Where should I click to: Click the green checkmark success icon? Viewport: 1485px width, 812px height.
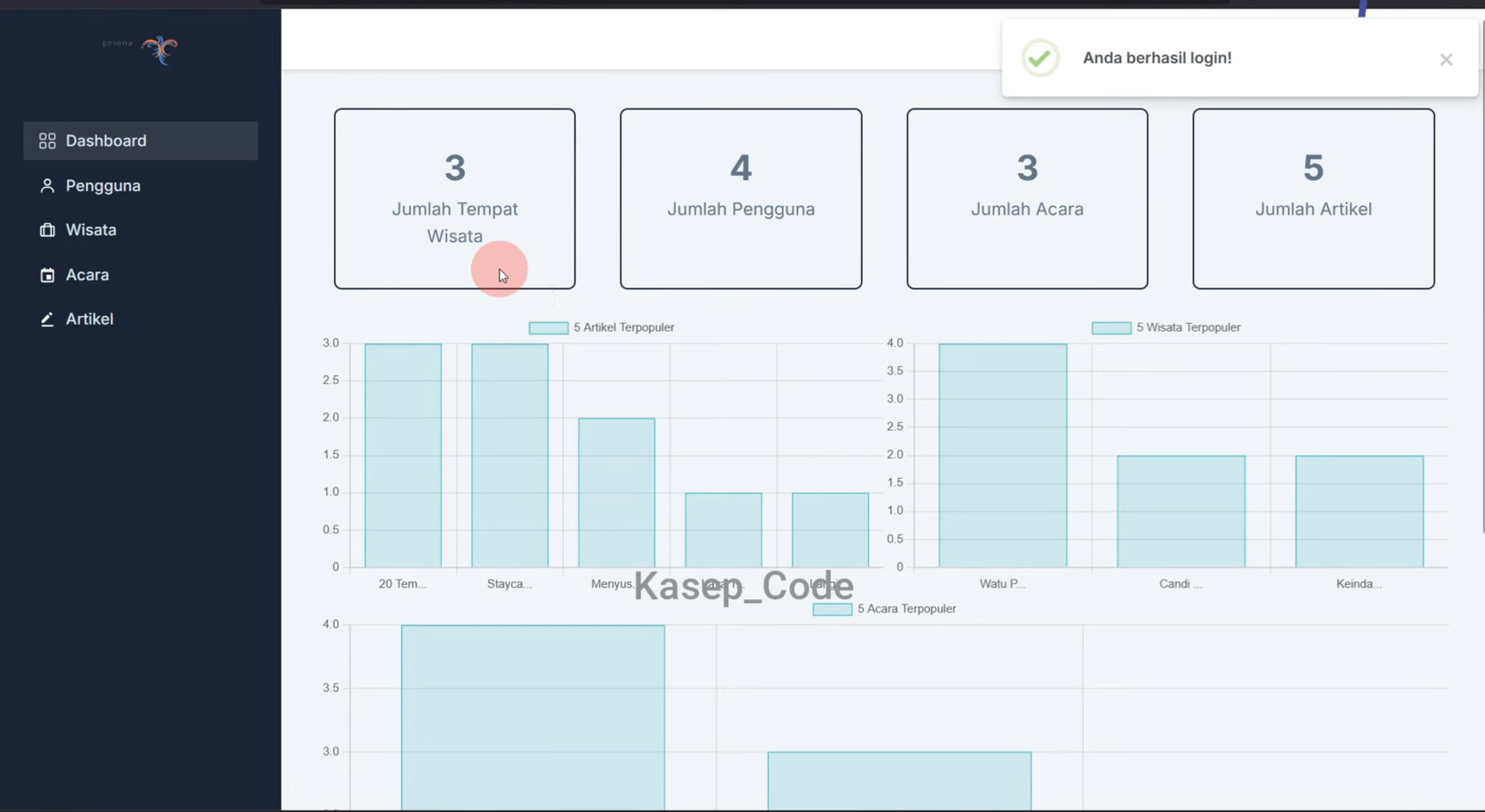tap(1040, 58)
